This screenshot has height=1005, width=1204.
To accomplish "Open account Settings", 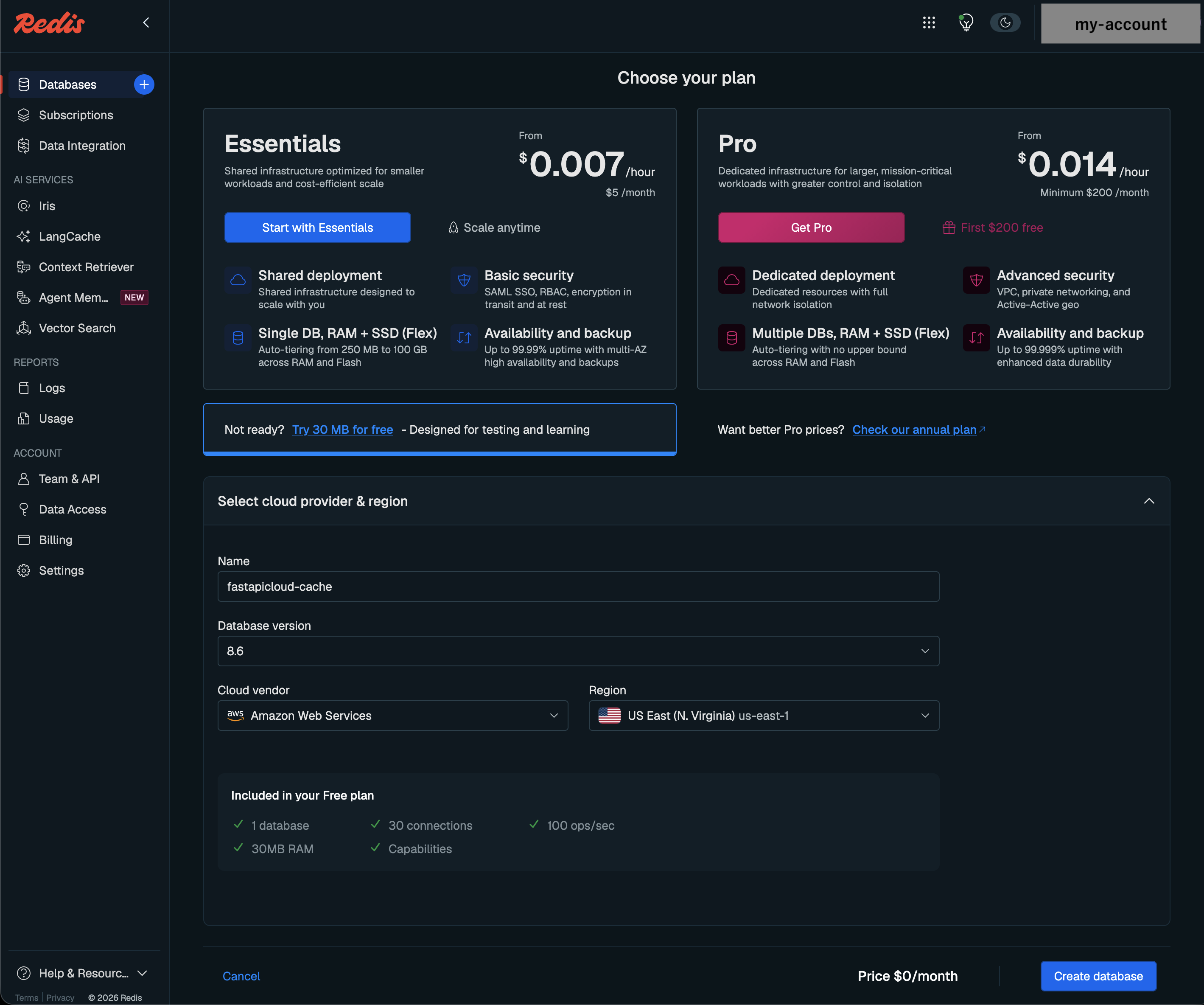I will coord(62,570).
